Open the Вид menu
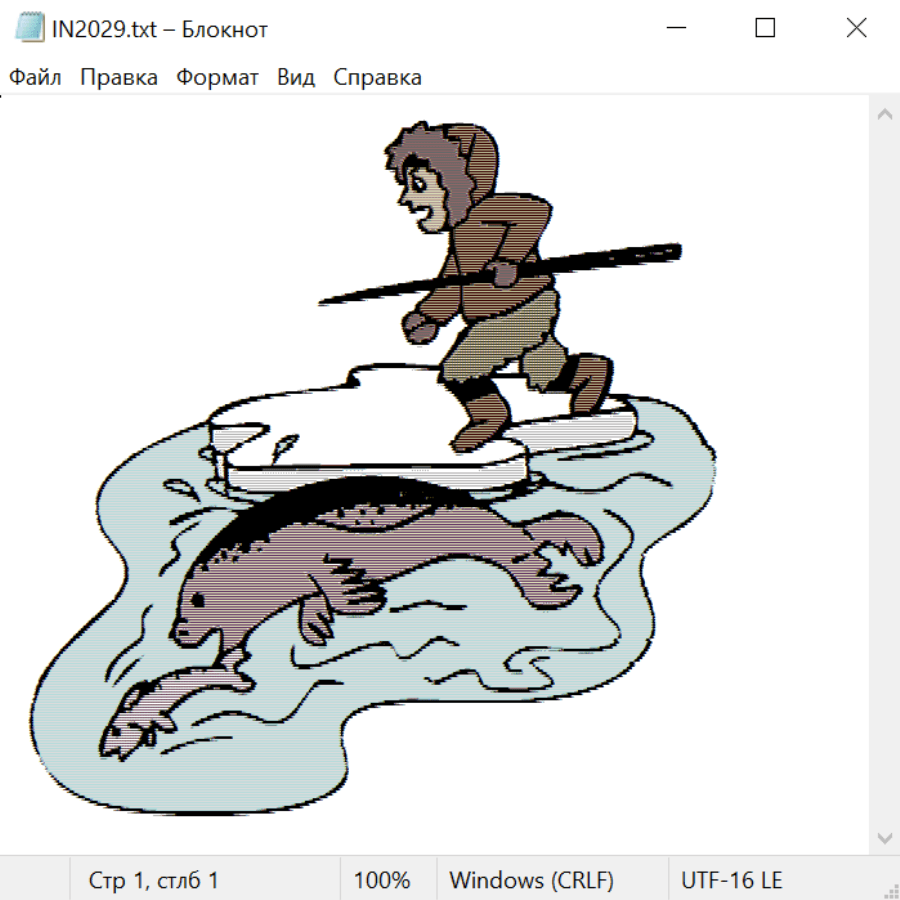 (296, 78)
